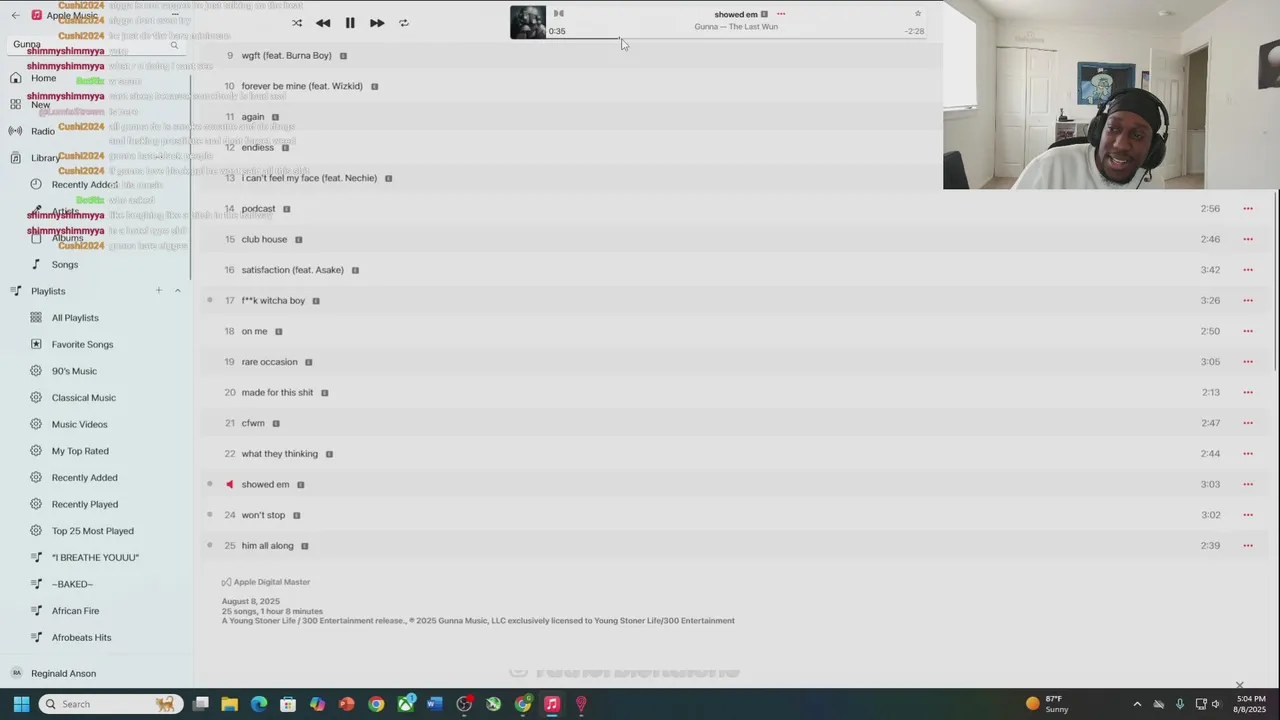The width and height of the screenshot is (1280, 720).
Task: Open the Recently Added playlist under Playlists
Action: [x=84, y=478]
